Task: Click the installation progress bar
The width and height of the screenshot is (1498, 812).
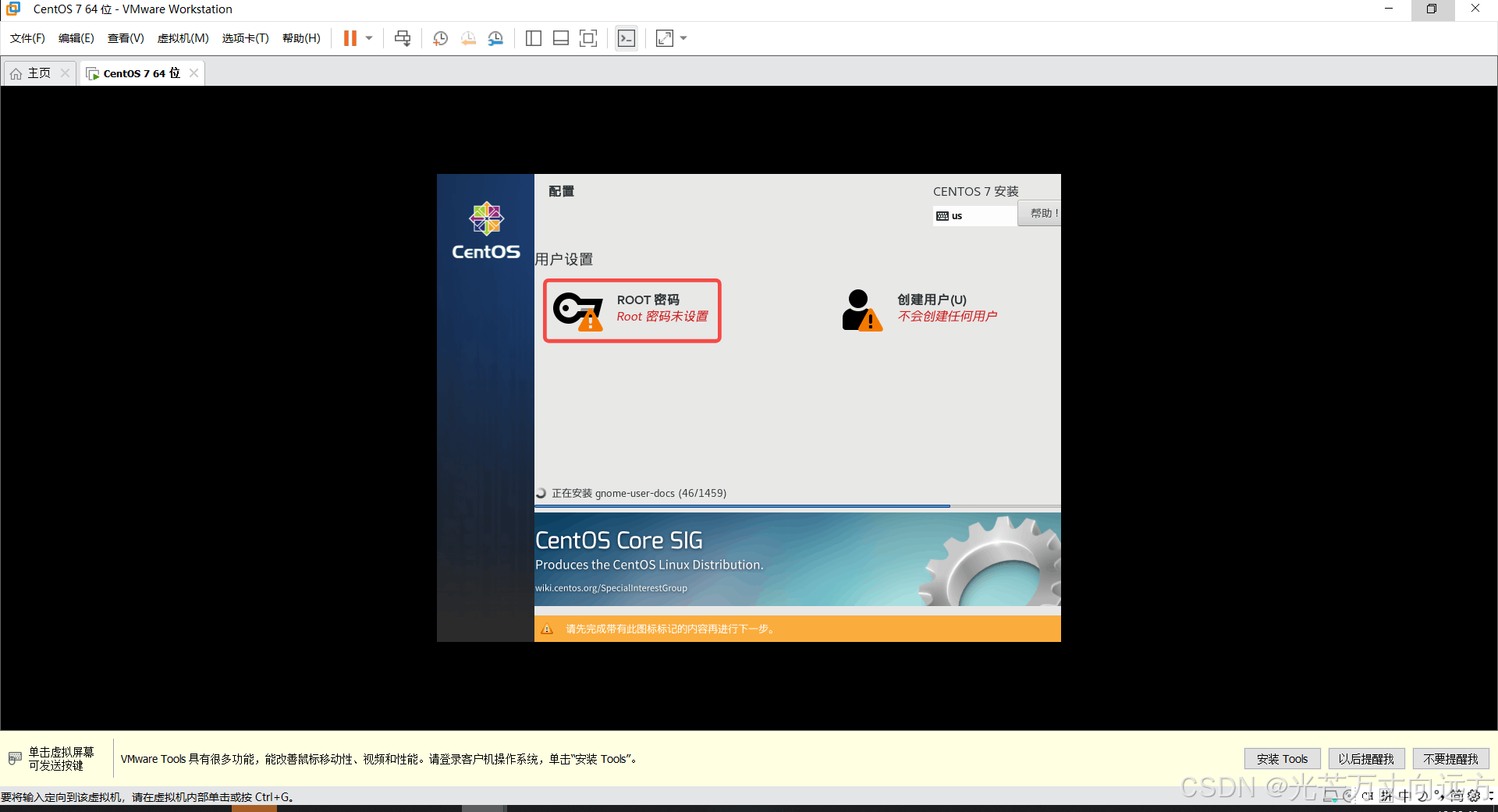Action: [x=797, y=506]
